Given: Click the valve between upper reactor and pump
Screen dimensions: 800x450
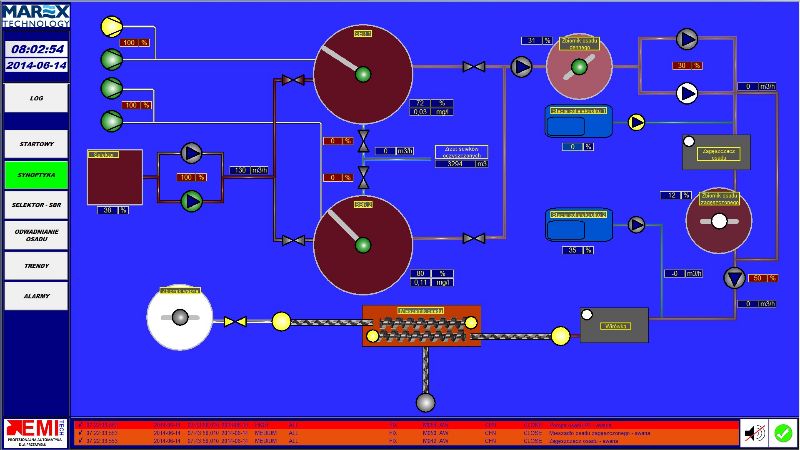Looking at the screenshot, I should (473, 67).
